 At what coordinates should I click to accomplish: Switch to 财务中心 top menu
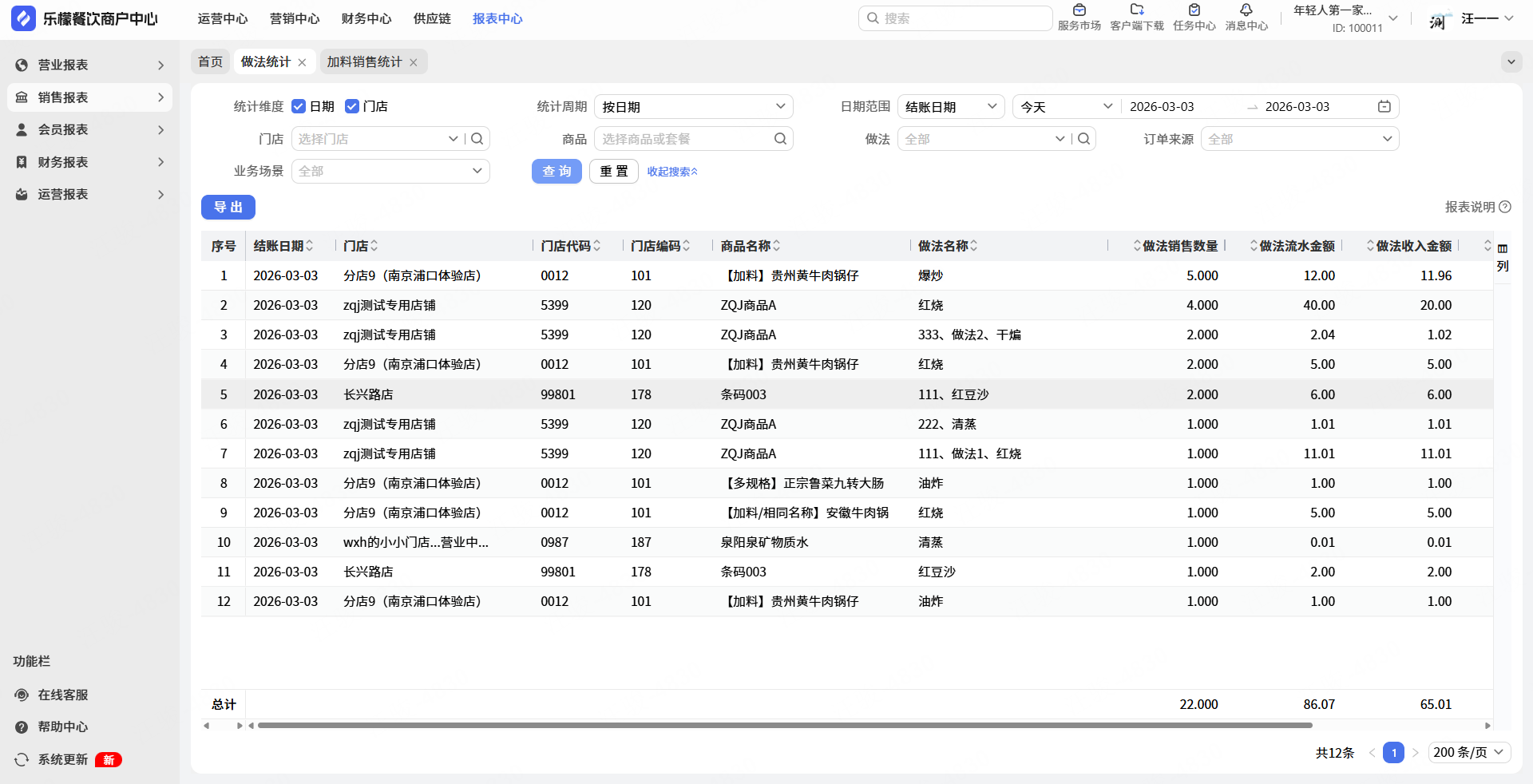[x=366, y=18]
